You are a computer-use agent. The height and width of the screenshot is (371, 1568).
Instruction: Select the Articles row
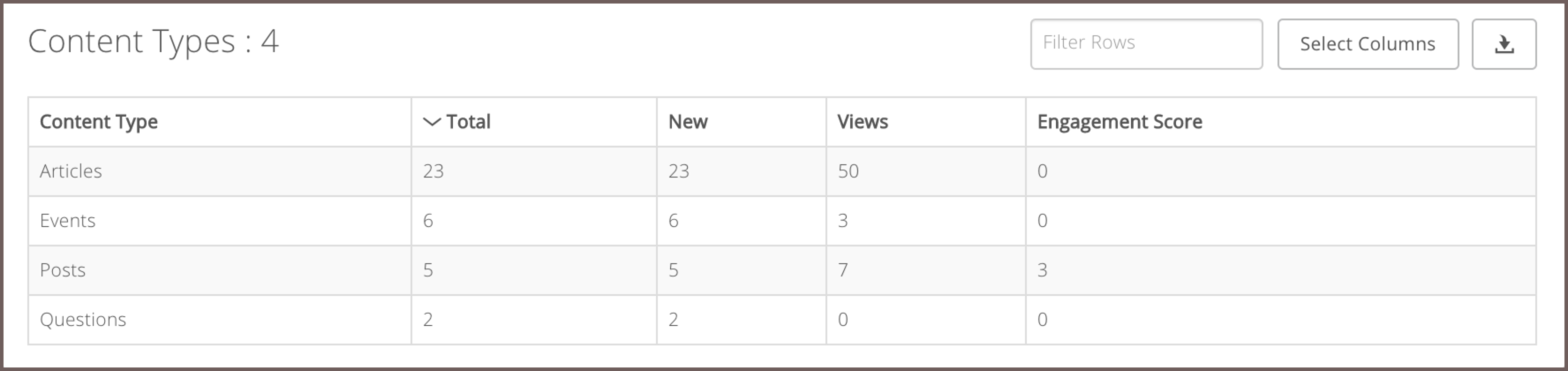[782, 171]
